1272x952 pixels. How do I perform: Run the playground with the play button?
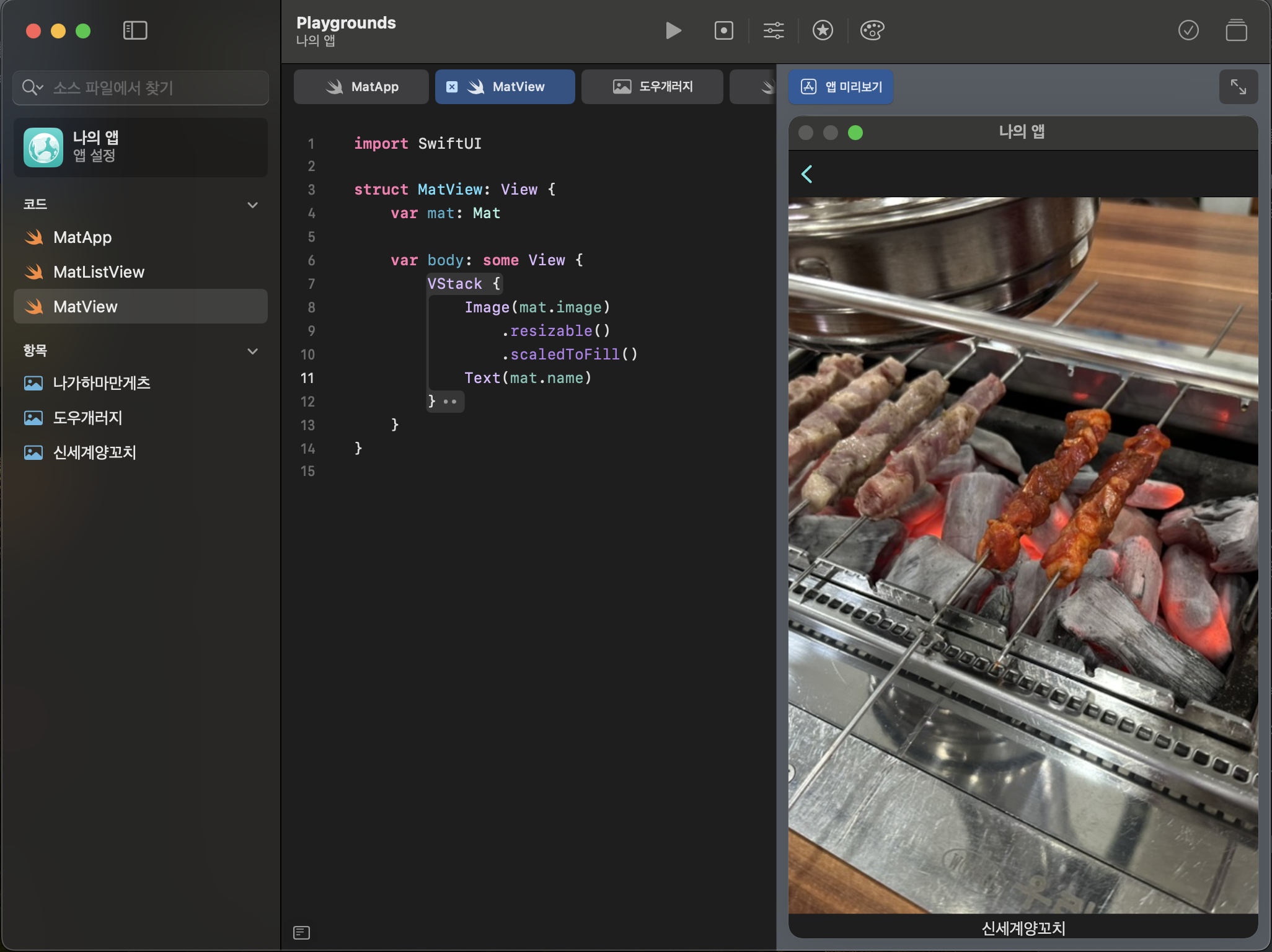tap(673, 30)
